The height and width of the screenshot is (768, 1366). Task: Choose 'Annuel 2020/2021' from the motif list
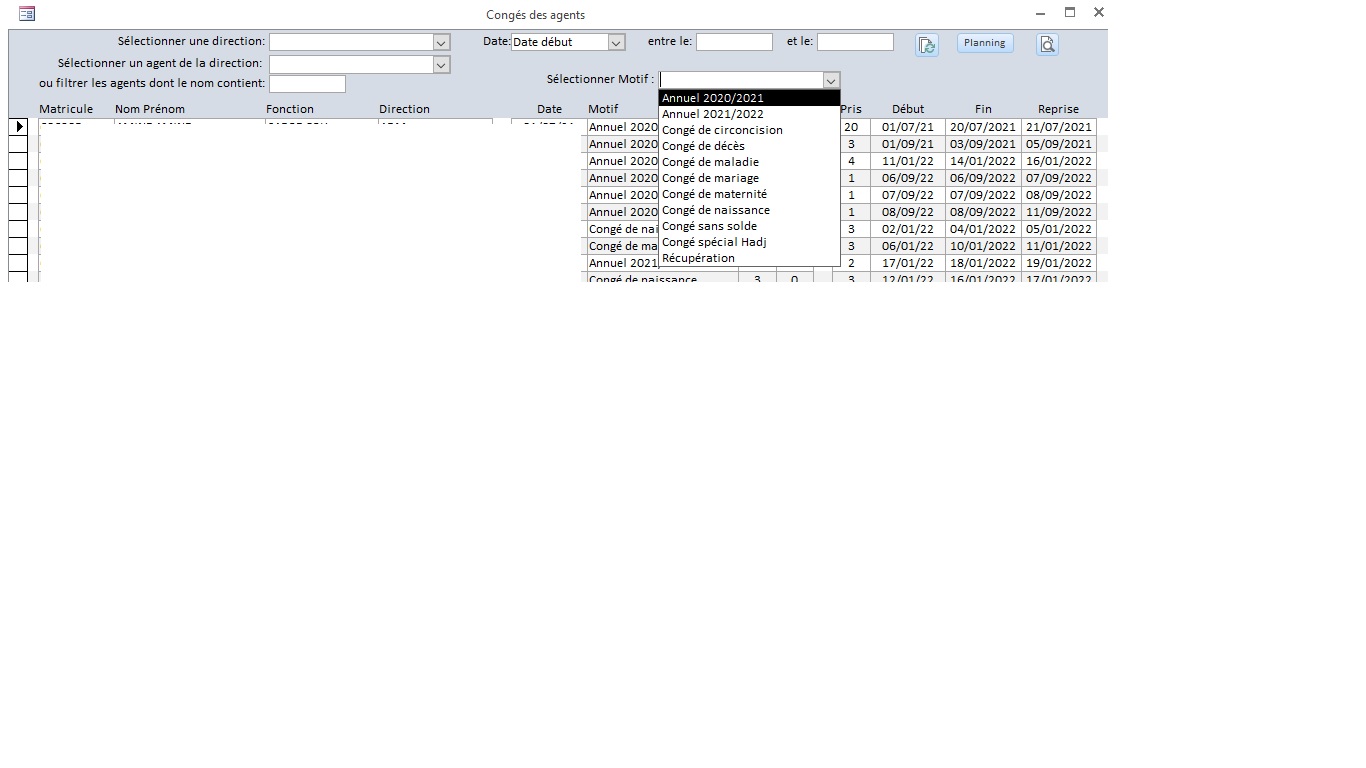coord(749,98)
